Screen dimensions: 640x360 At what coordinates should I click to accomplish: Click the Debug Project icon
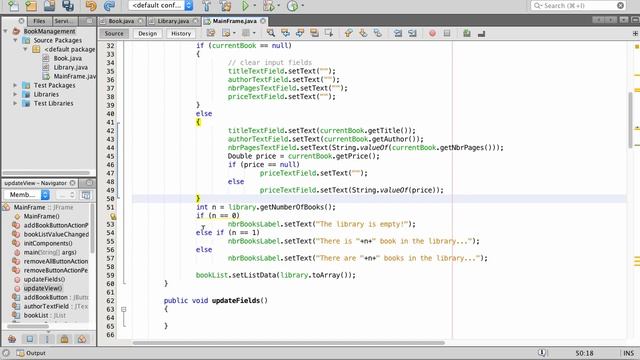[x=269, y=6]
